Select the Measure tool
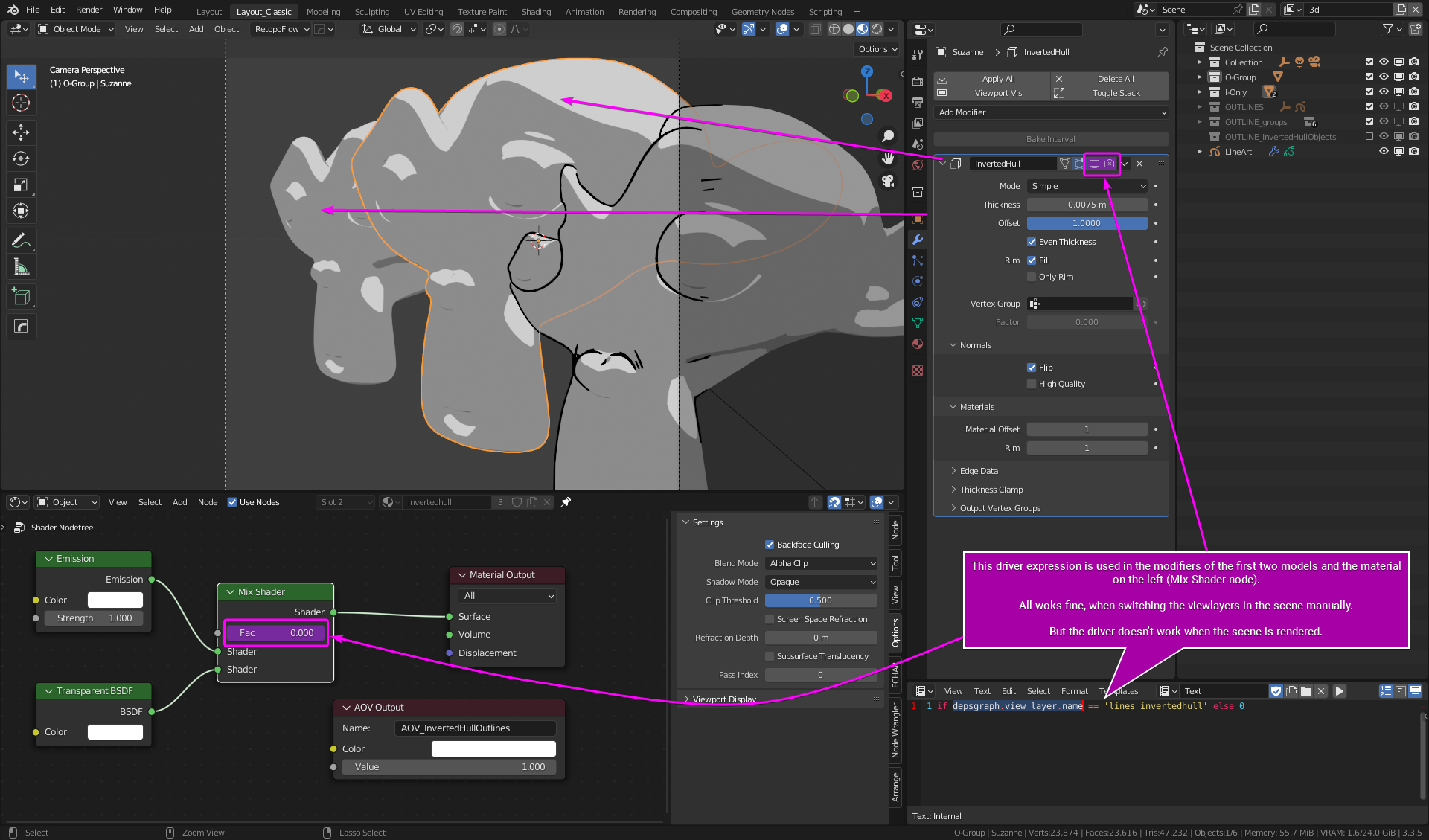1429x840 pixels. [x=21, y=266]
